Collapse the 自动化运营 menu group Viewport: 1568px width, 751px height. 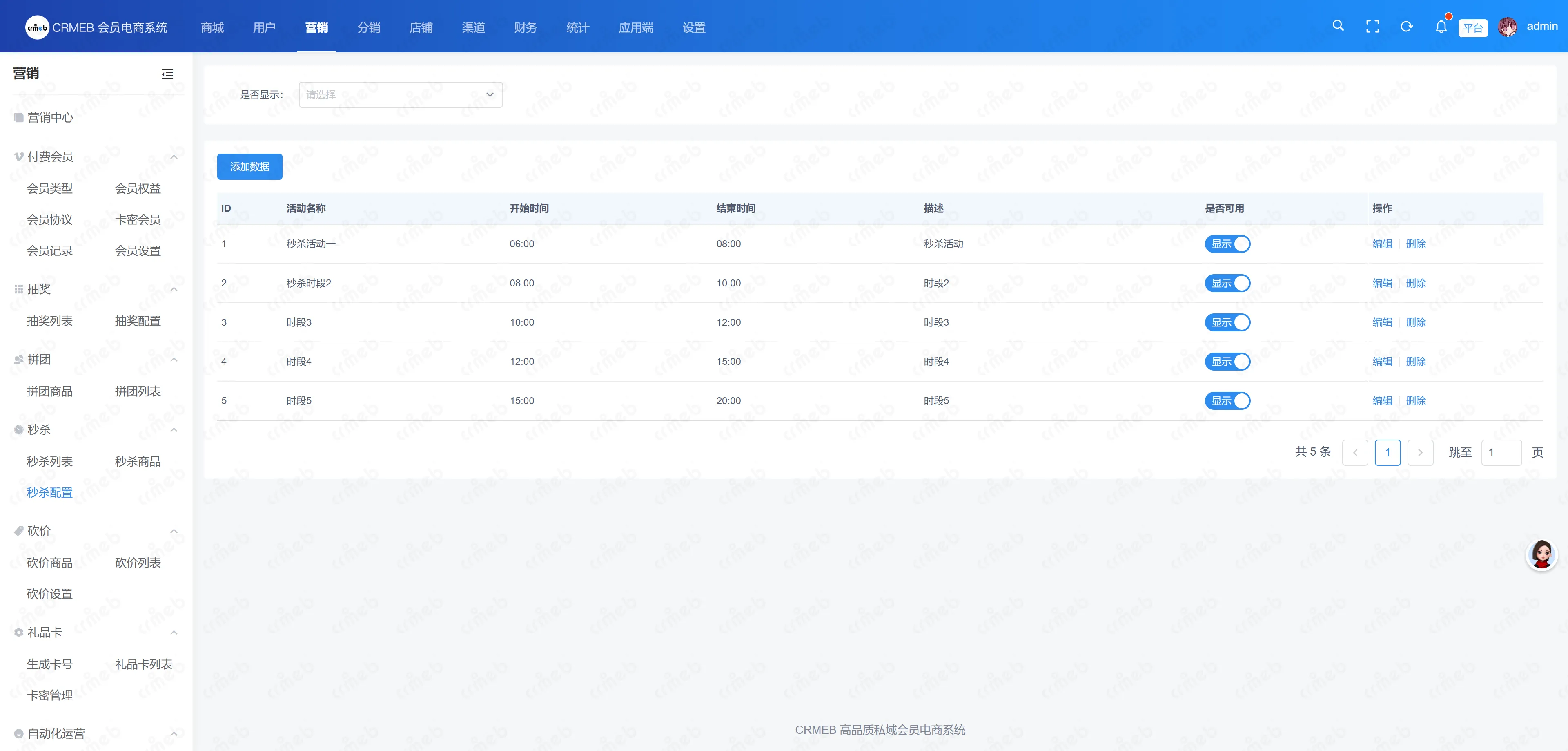click(174, 734)
